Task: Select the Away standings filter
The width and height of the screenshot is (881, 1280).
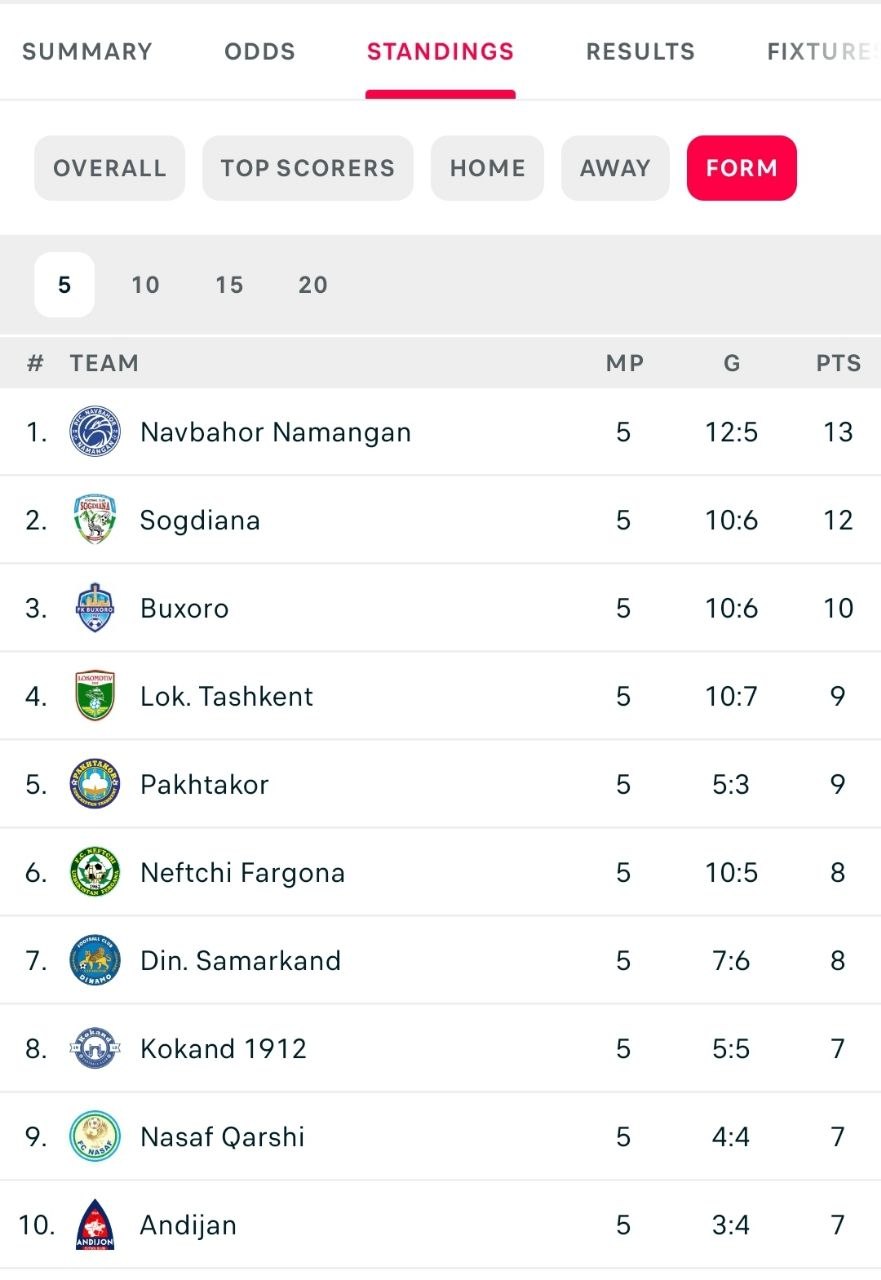Action: (x=615, y=168)
